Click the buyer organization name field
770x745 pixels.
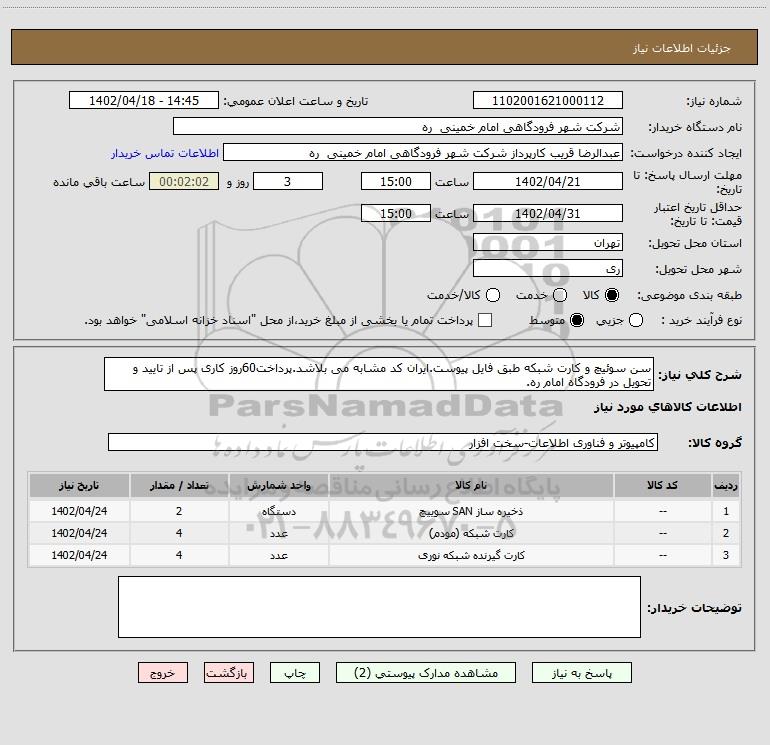click(398, 127)
